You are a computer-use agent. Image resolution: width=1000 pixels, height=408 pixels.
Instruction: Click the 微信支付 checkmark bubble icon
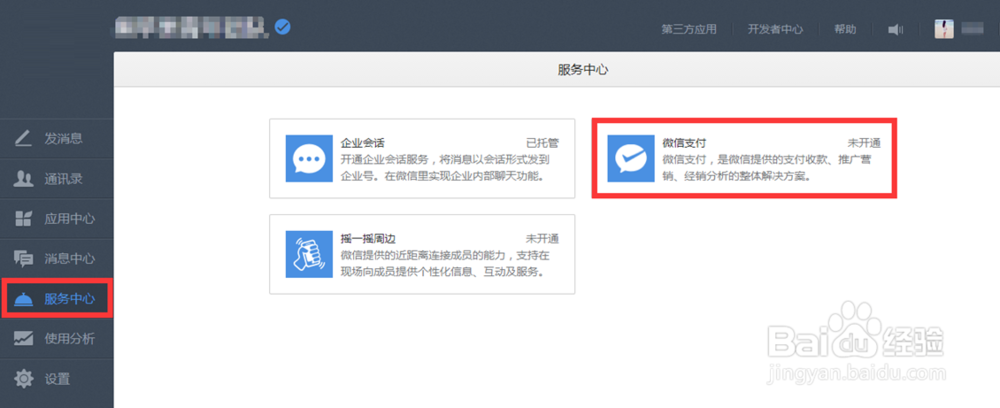(x=630, y=158)
